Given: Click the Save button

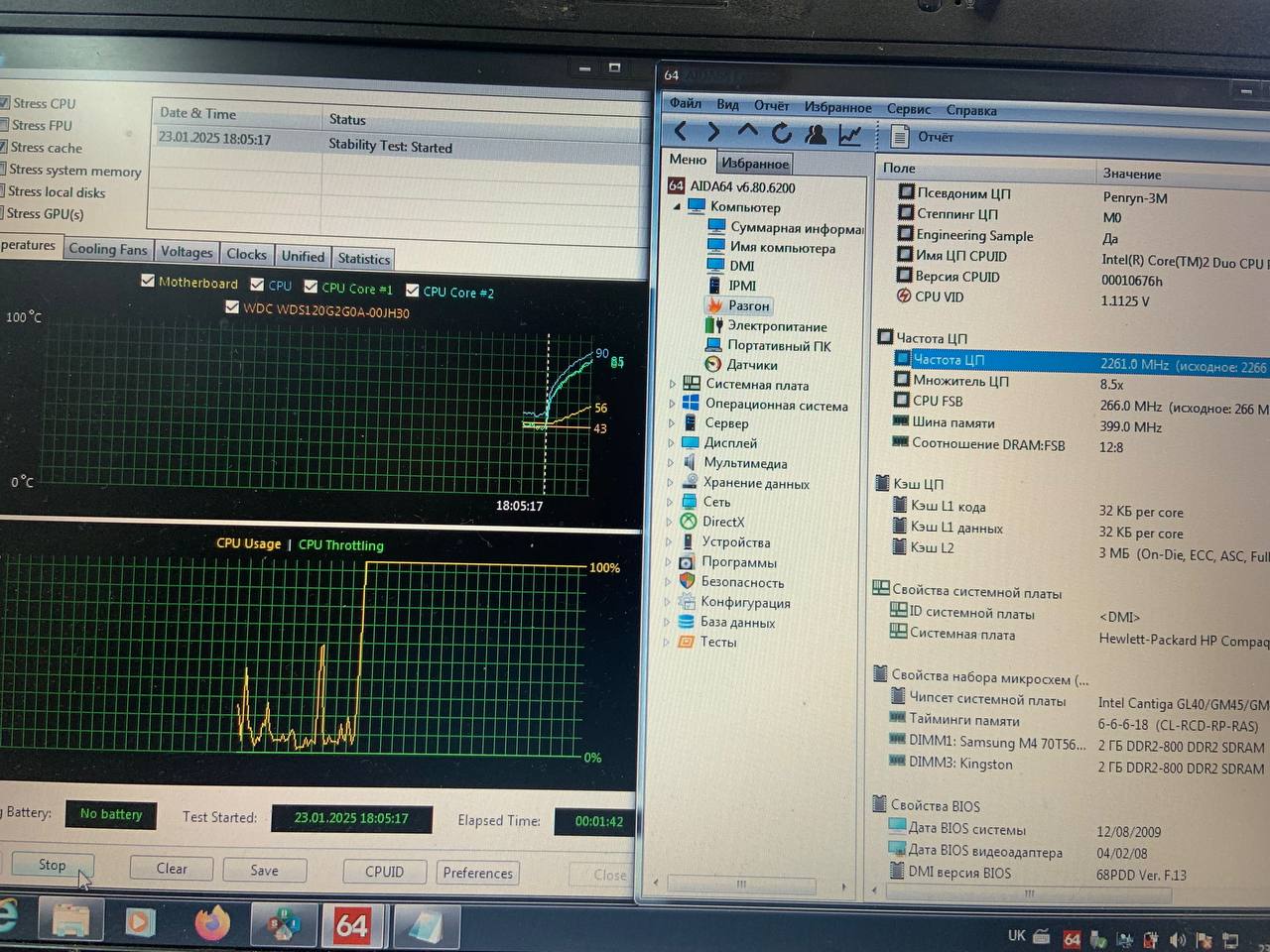Looking at the screenshot, I should pos(264,870).
